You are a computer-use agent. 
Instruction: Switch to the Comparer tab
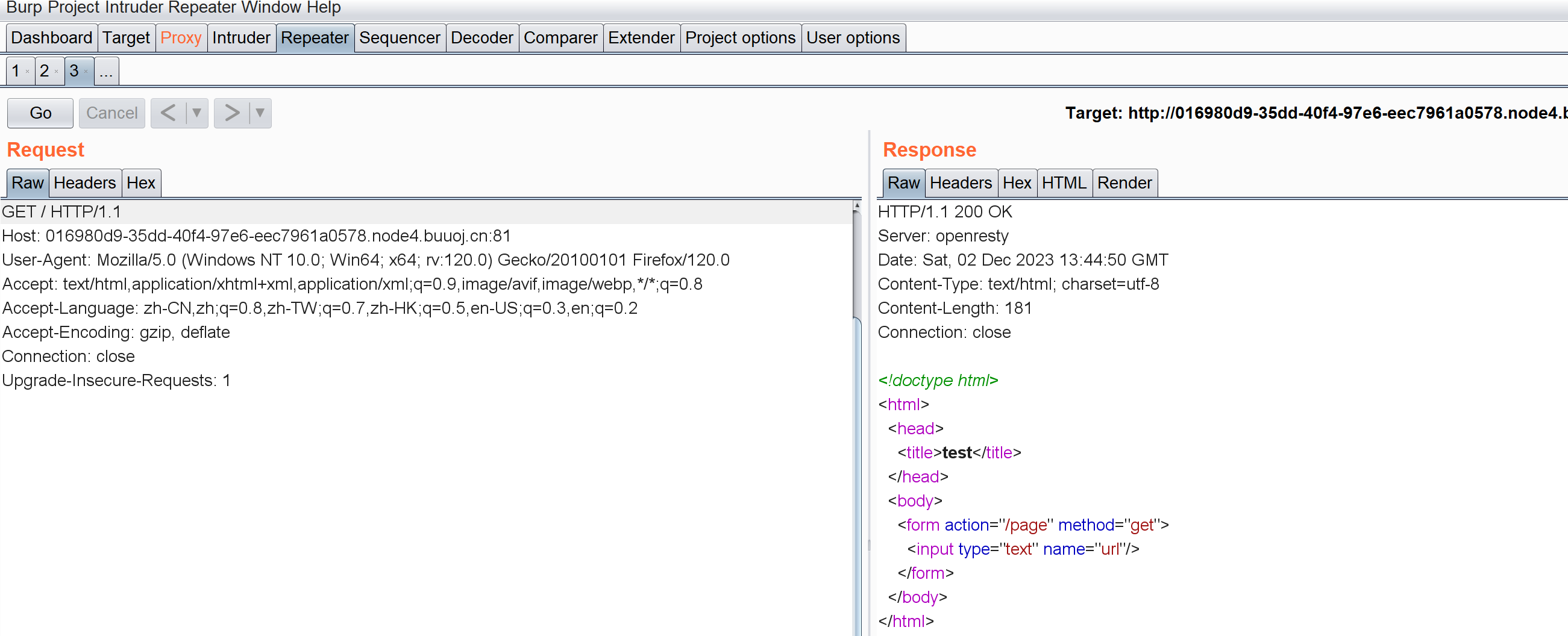[x=560, y=38]
